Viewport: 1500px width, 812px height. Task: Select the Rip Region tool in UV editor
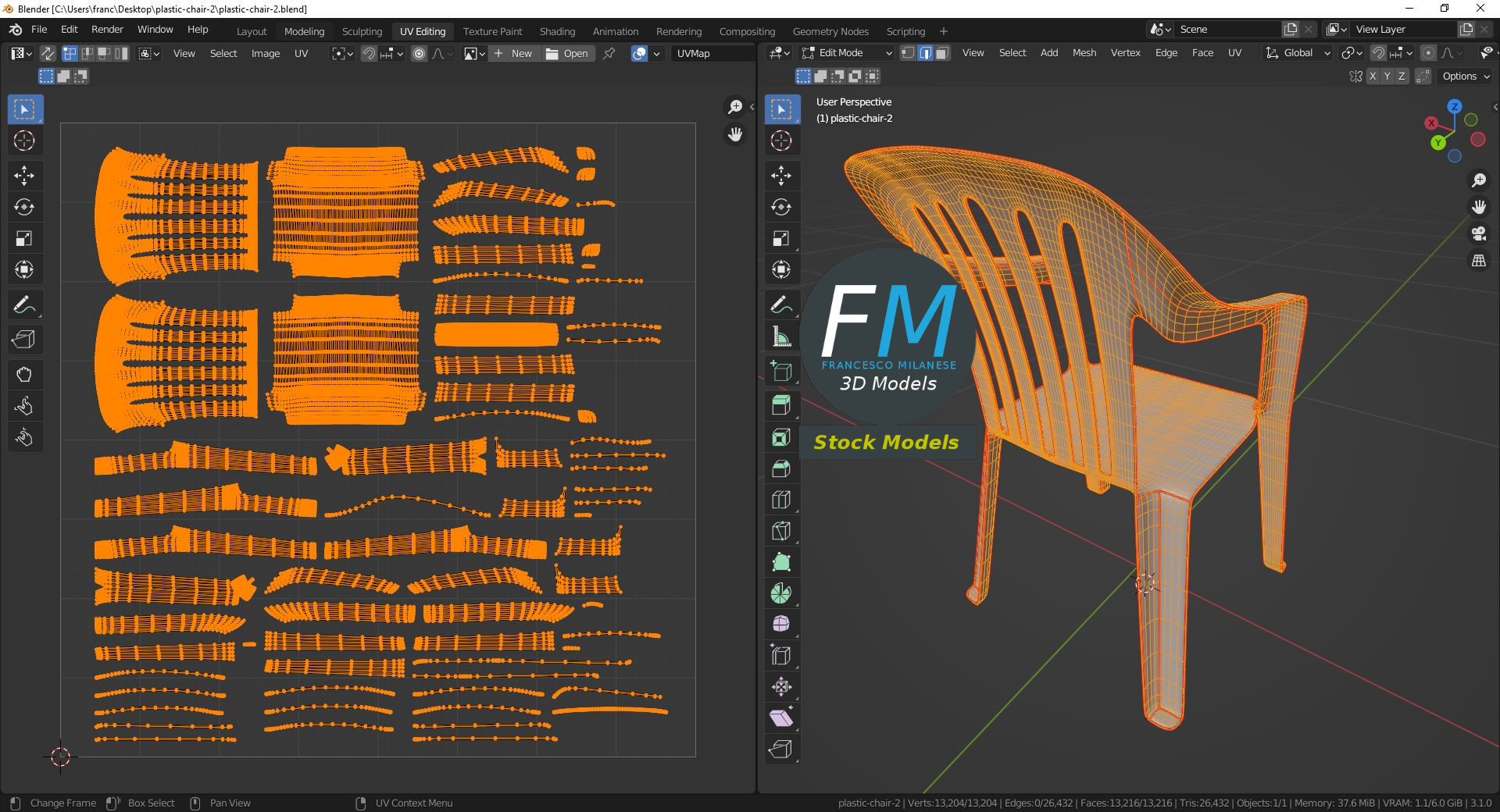24,340
